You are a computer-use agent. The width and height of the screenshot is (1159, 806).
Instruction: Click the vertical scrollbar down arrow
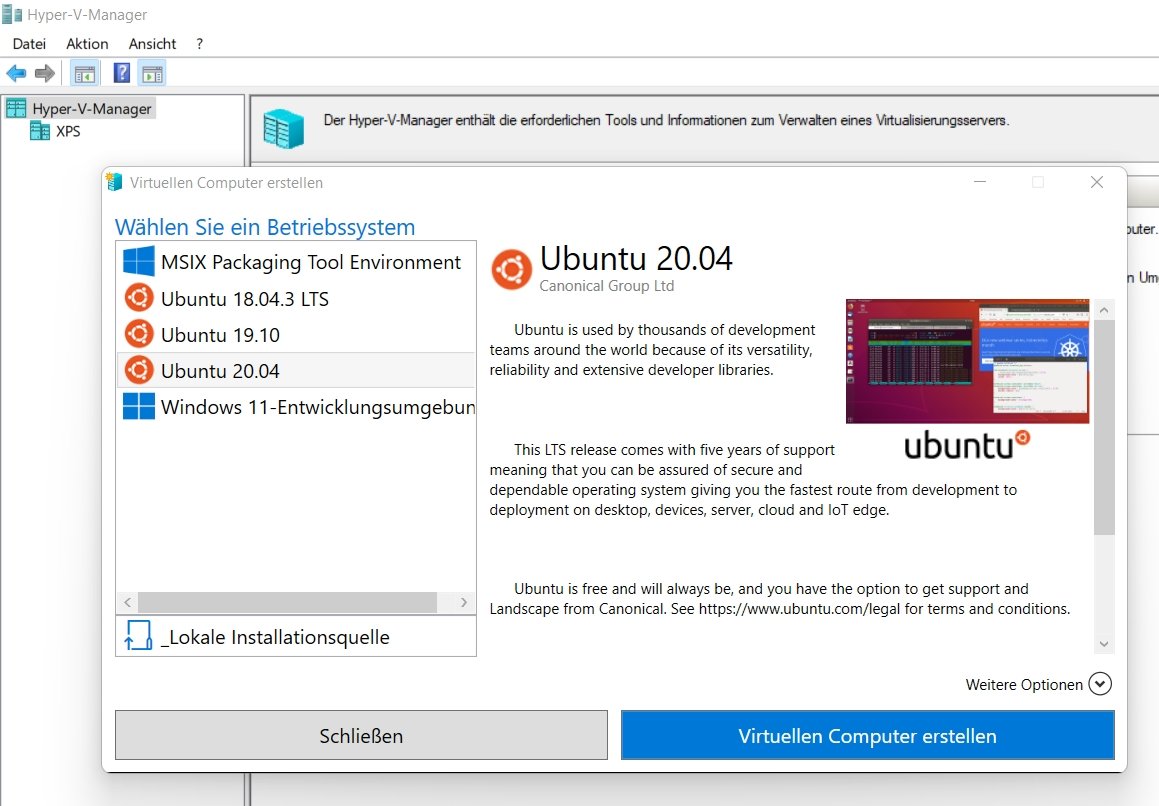coord(1105,644)
